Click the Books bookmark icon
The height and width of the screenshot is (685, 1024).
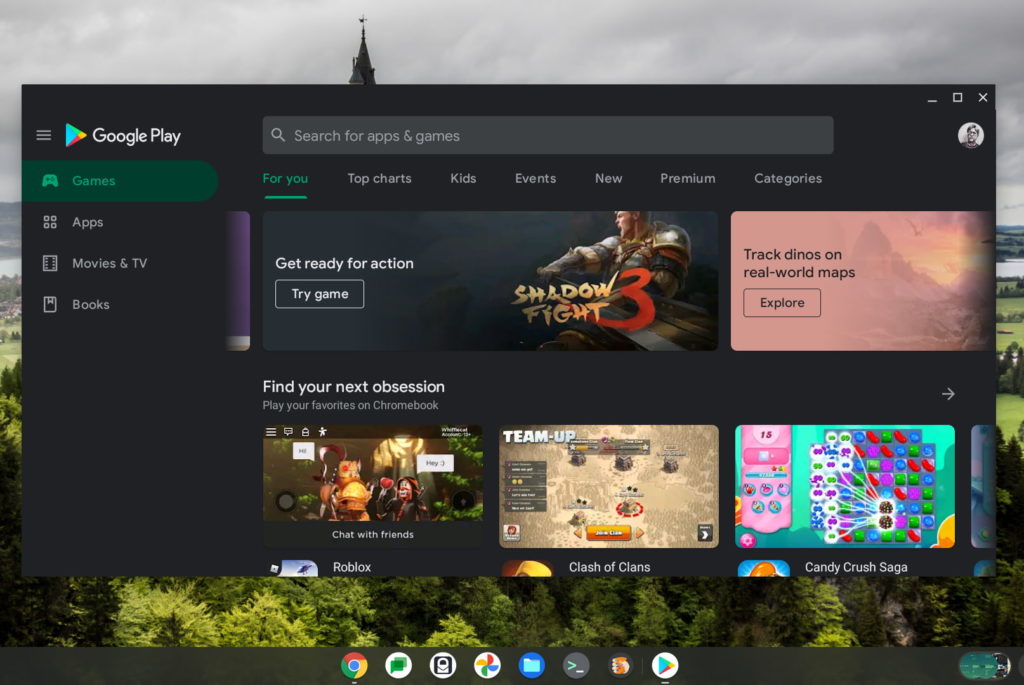point(50,304)
